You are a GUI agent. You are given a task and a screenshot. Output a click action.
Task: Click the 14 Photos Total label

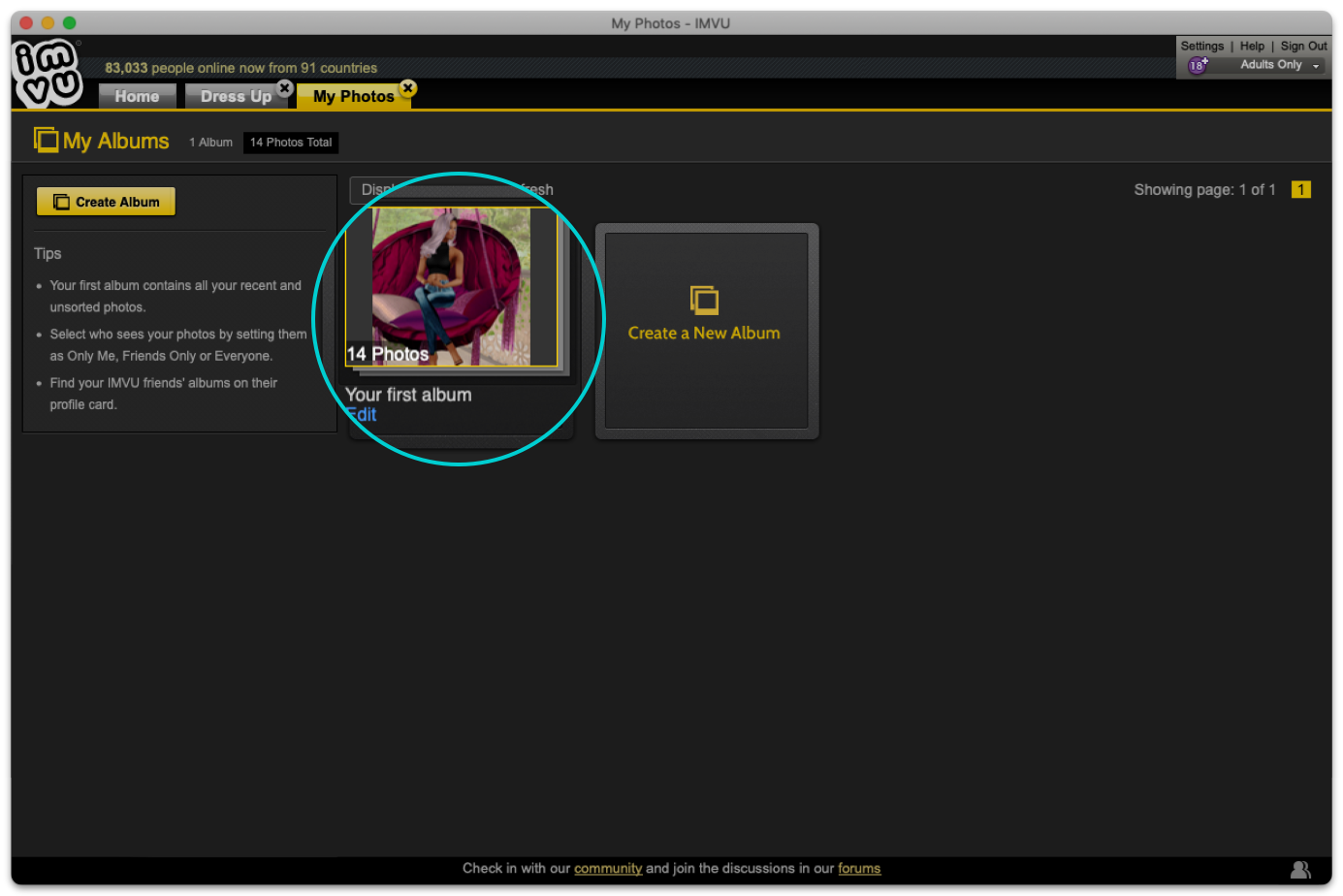(291, 143)
